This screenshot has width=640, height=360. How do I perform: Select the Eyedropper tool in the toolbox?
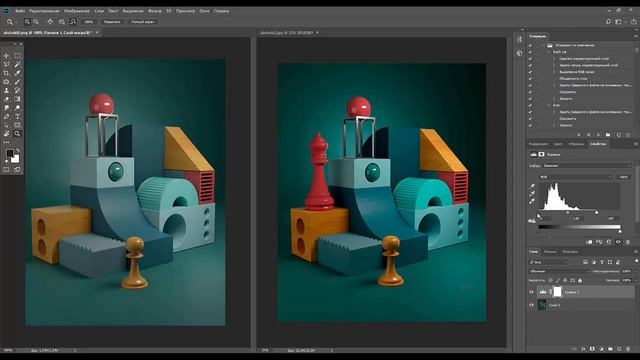tap(17, 73)
